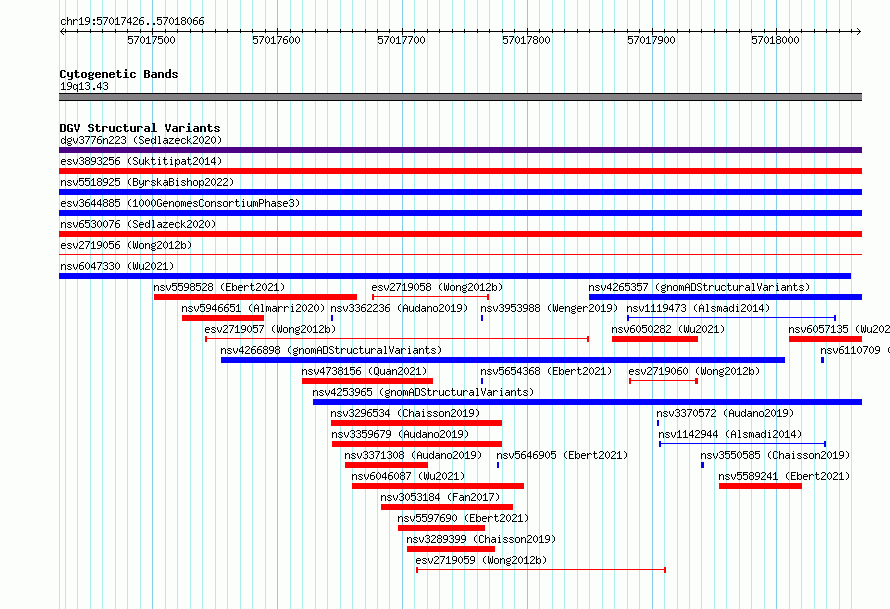Open nsv3289399 (Chaisson2019) label
890x609 pixels.
pos(481,539)
